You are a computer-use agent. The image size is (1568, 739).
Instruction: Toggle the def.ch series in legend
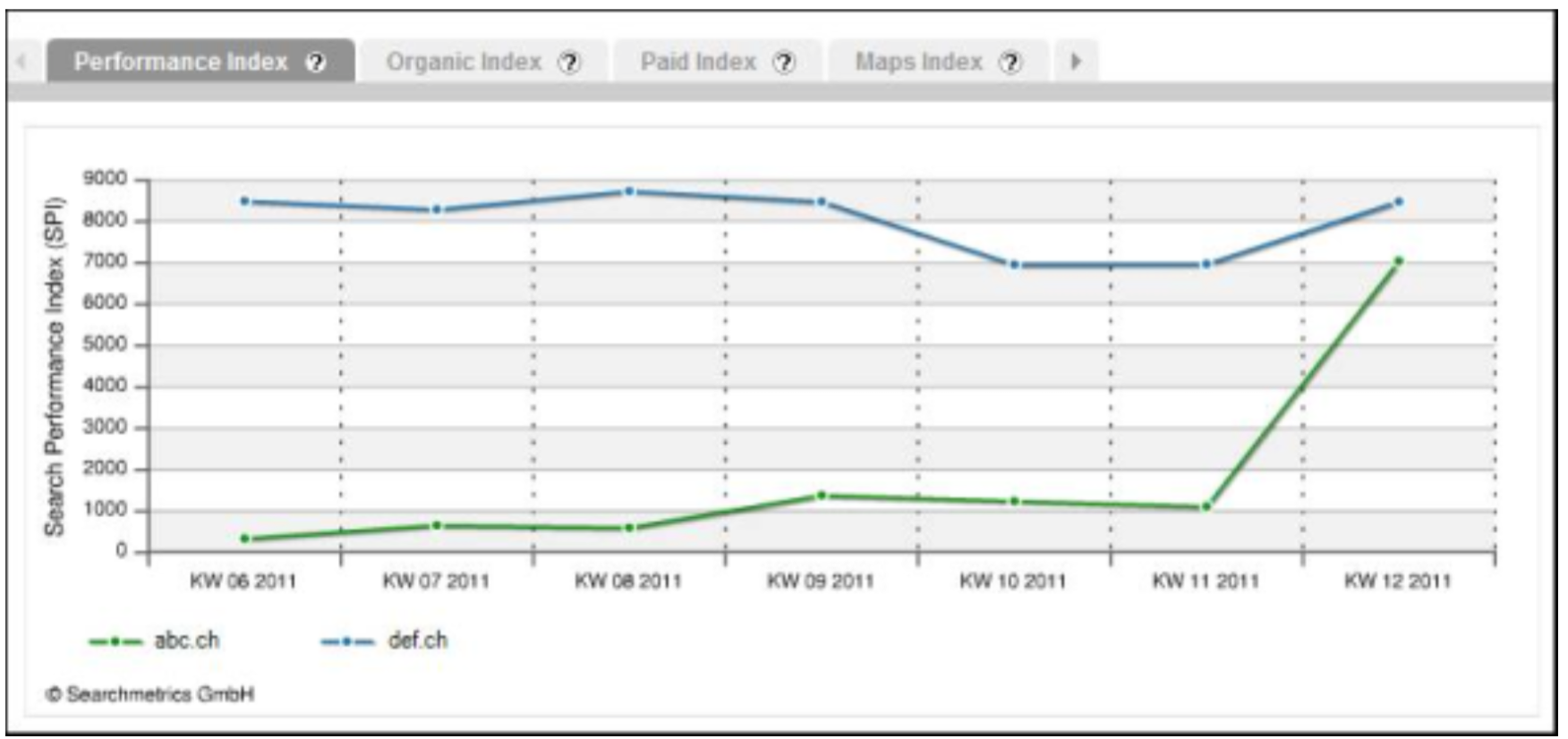click(x=417, y=641)
